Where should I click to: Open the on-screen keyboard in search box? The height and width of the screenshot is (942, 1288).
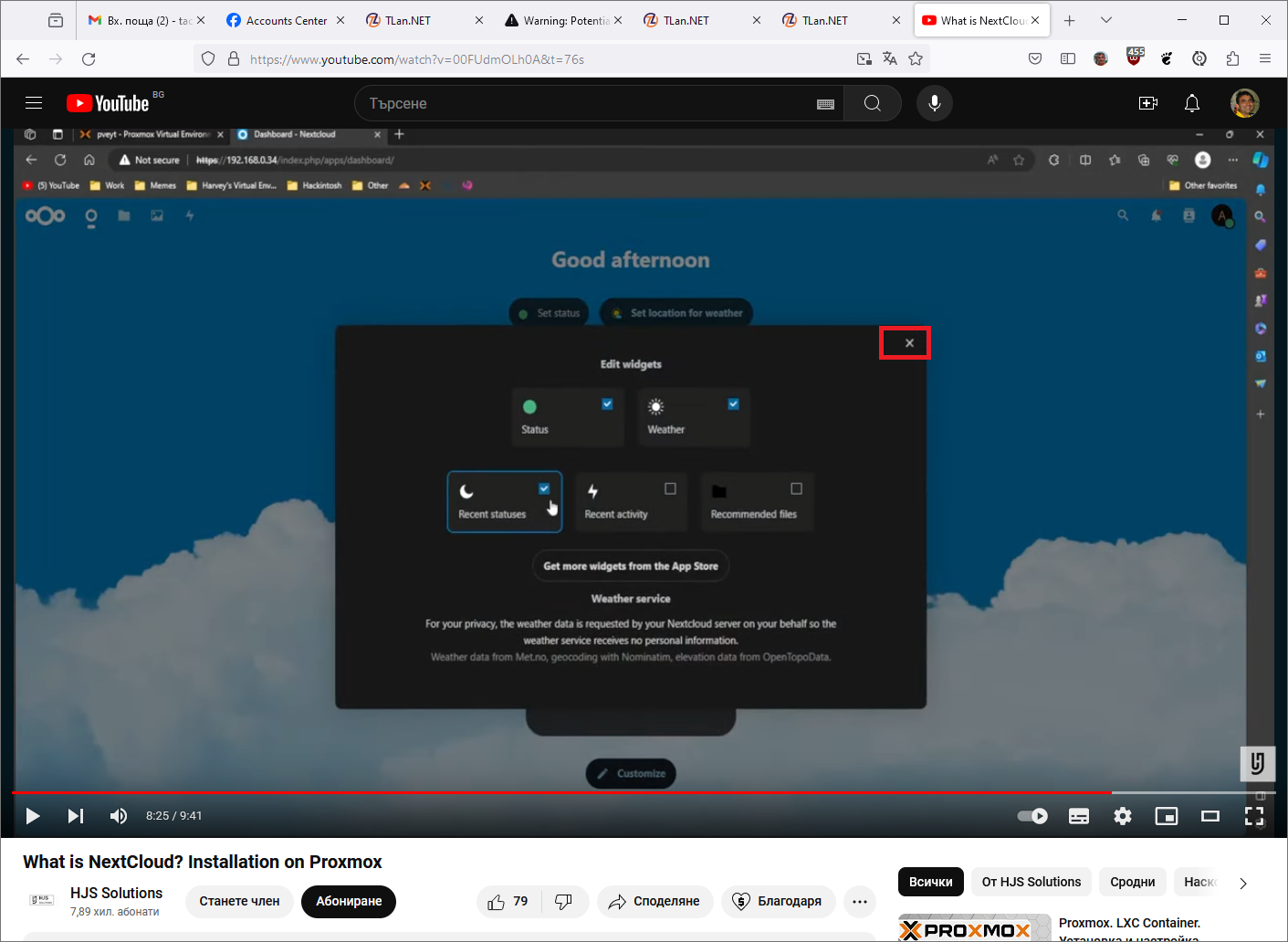(825, 104)
